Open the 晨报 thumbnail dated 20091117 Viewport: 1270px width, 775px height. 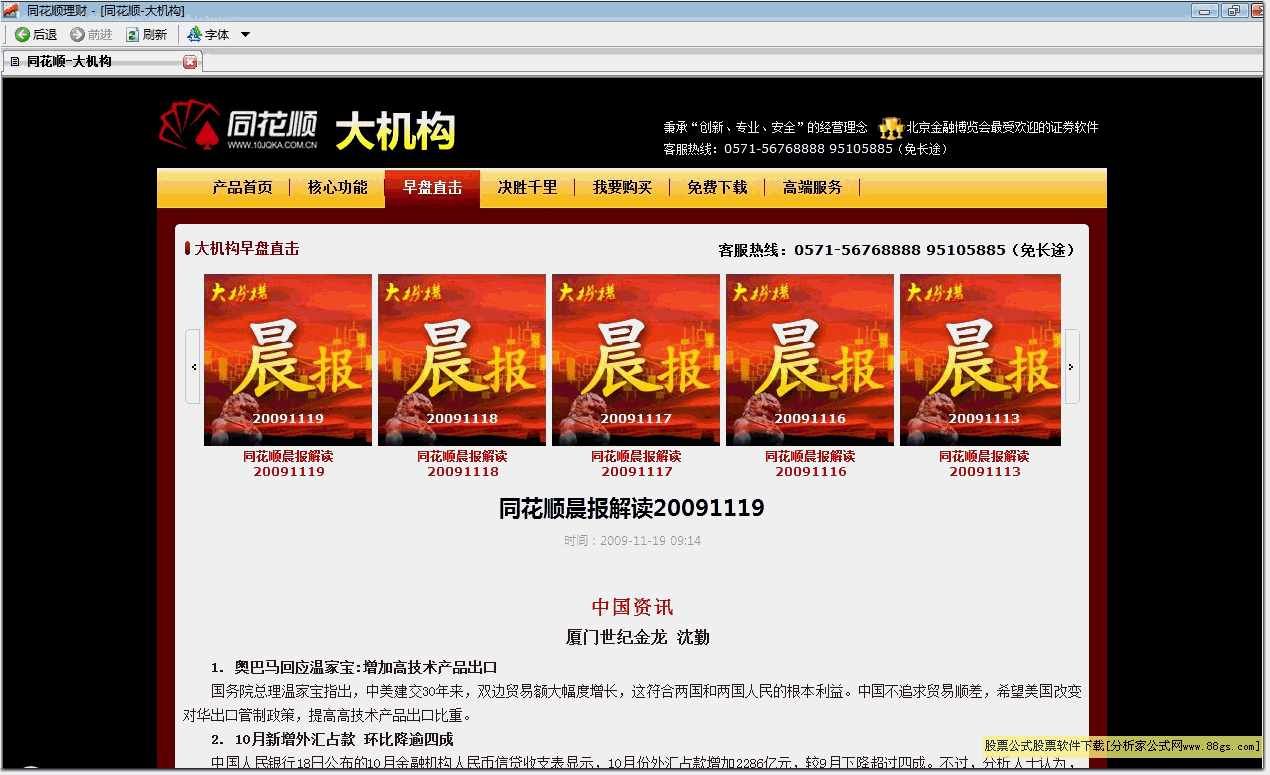636,360
